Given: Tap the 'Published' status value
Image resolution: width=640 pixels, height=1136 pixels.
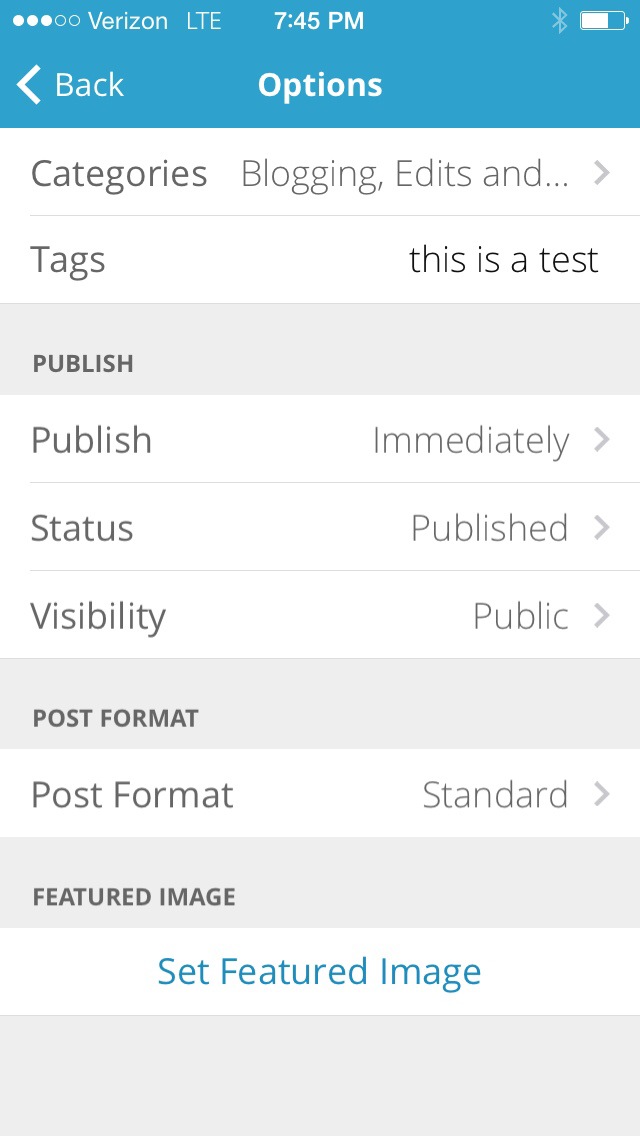Looking at the screenshot, I should point(489,527).
